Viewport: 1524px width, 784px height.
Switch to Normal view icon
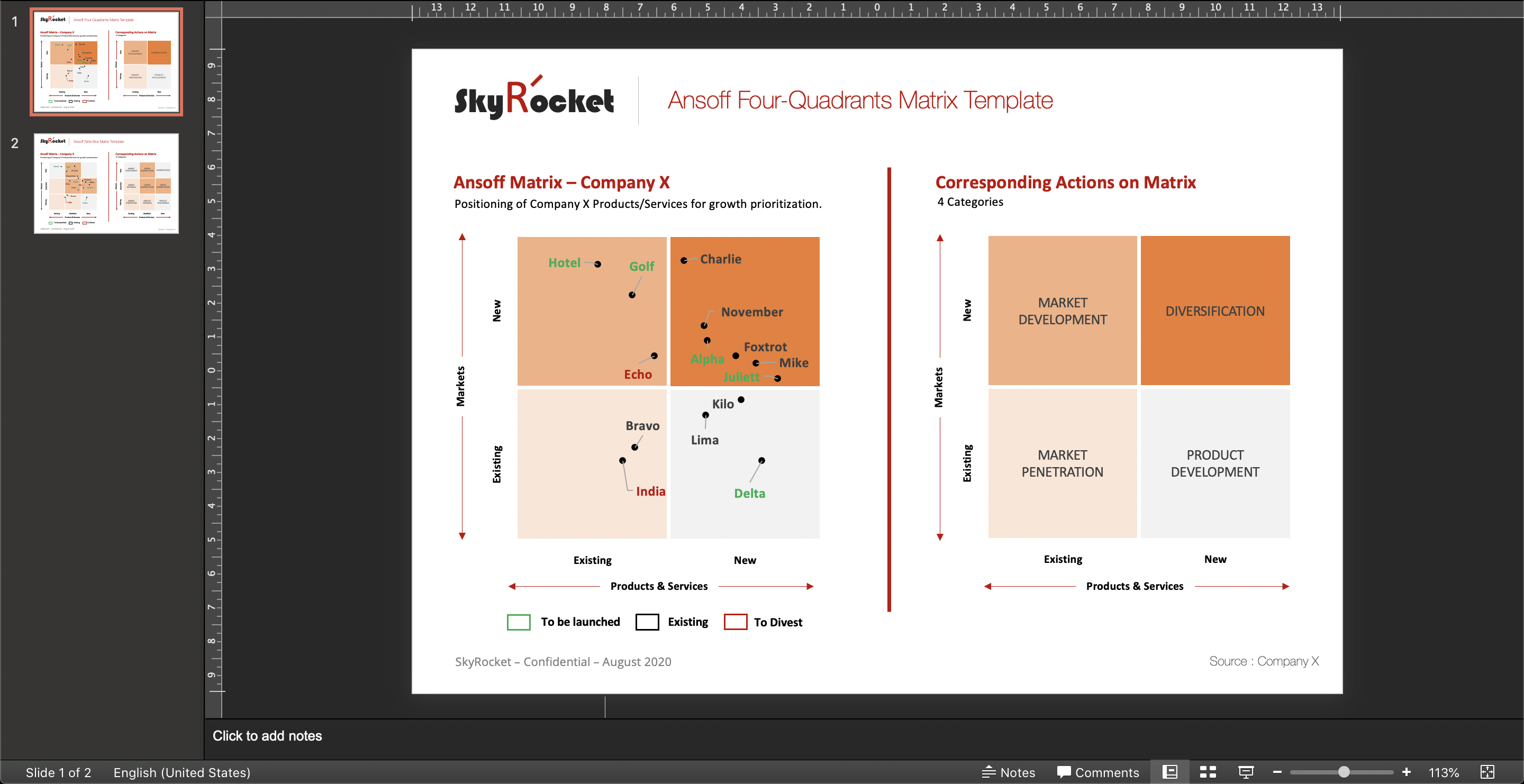pos(1169,772)
